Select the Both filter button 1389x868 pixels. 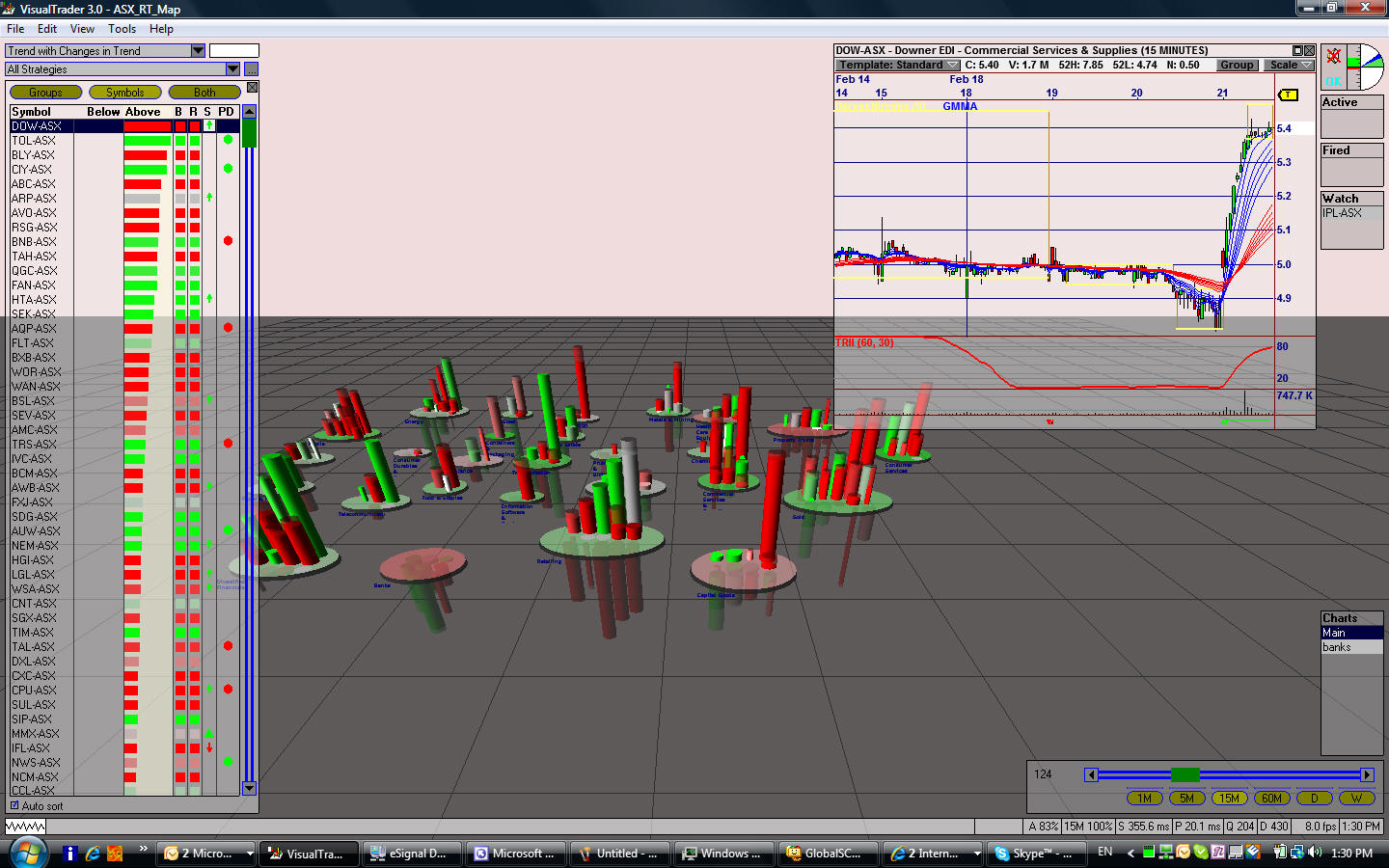pyautogui.click(x=204, y=93)
